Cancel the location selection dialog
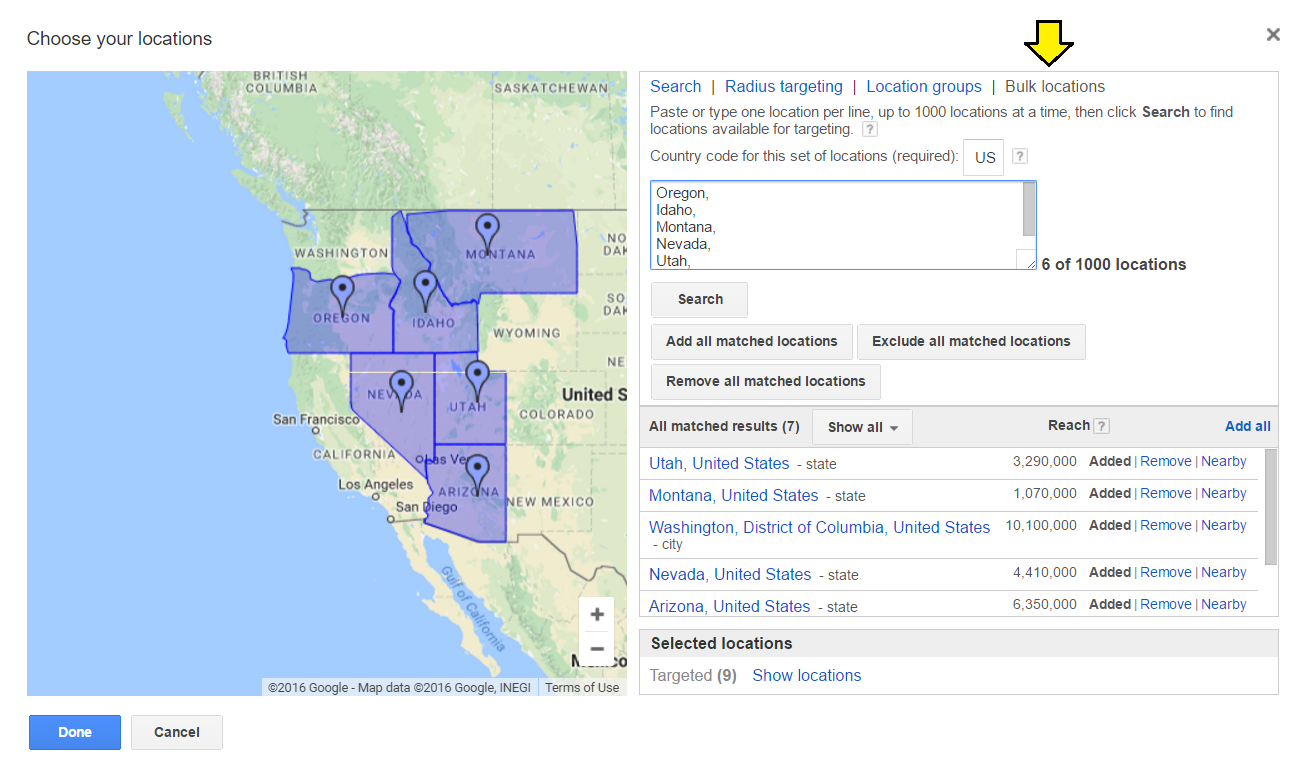 [x=177, y=732]
